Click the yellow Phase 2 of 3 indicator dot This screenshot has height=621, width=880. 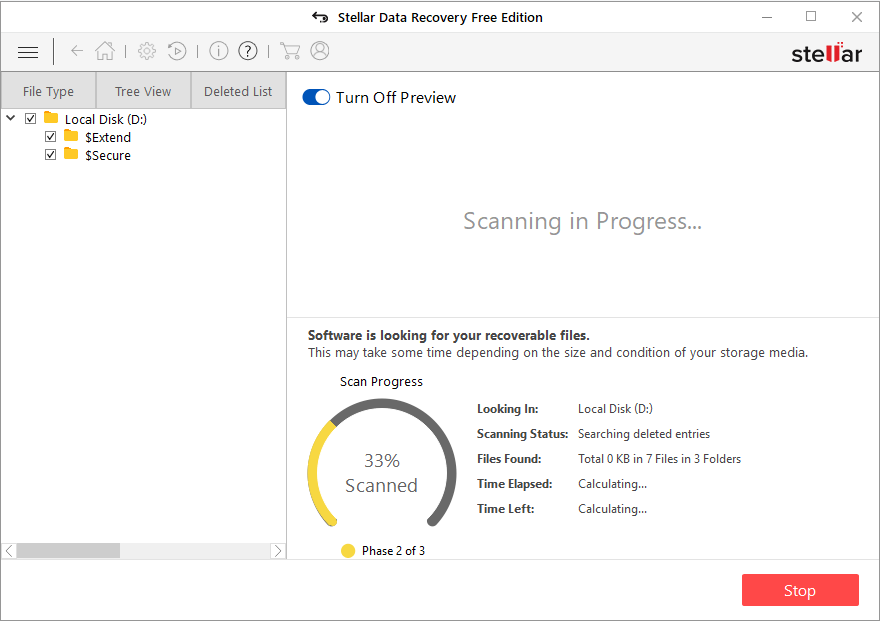click(x=348, y=551)
